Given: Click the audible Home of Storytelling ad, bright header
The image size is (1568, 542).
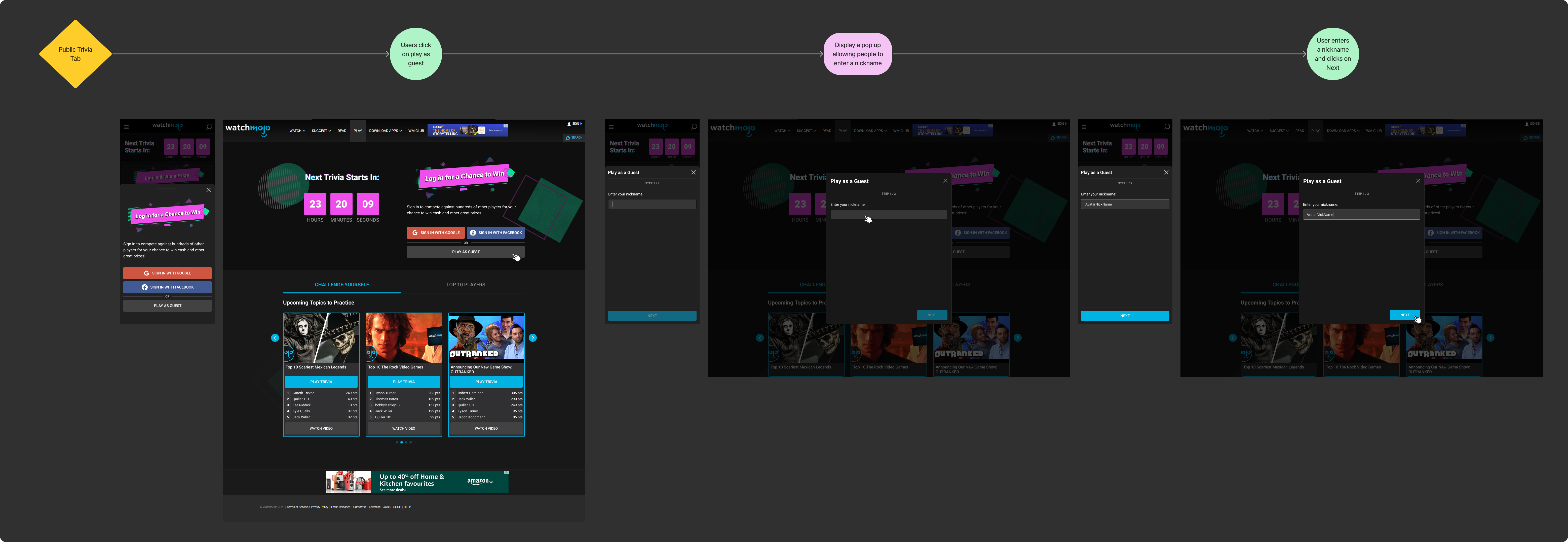Looking at the screenshot, I should click(x=468, y=130).
